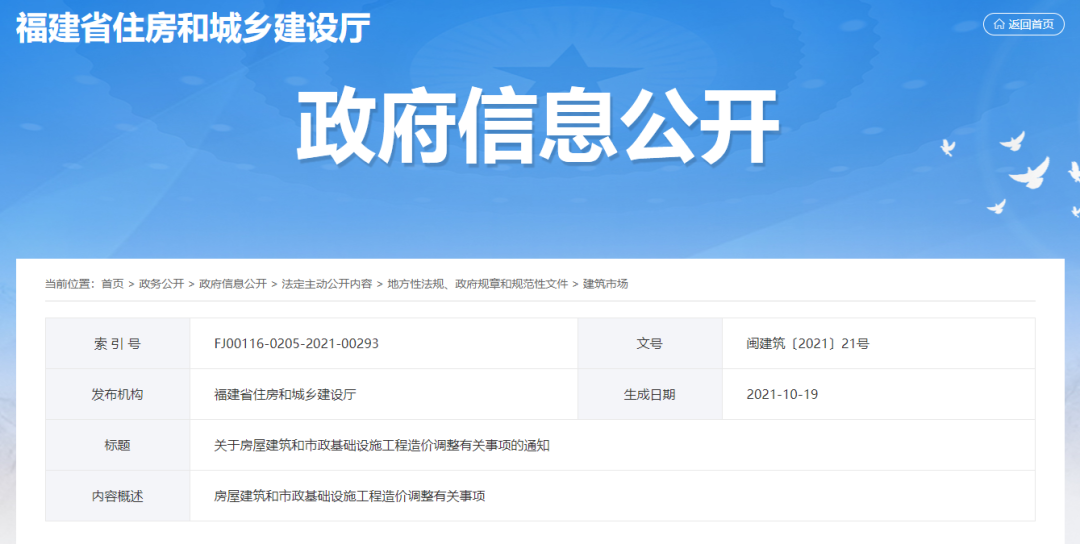
Task: Open 政务公开 breadcrumb link
Action: [162, 284]
